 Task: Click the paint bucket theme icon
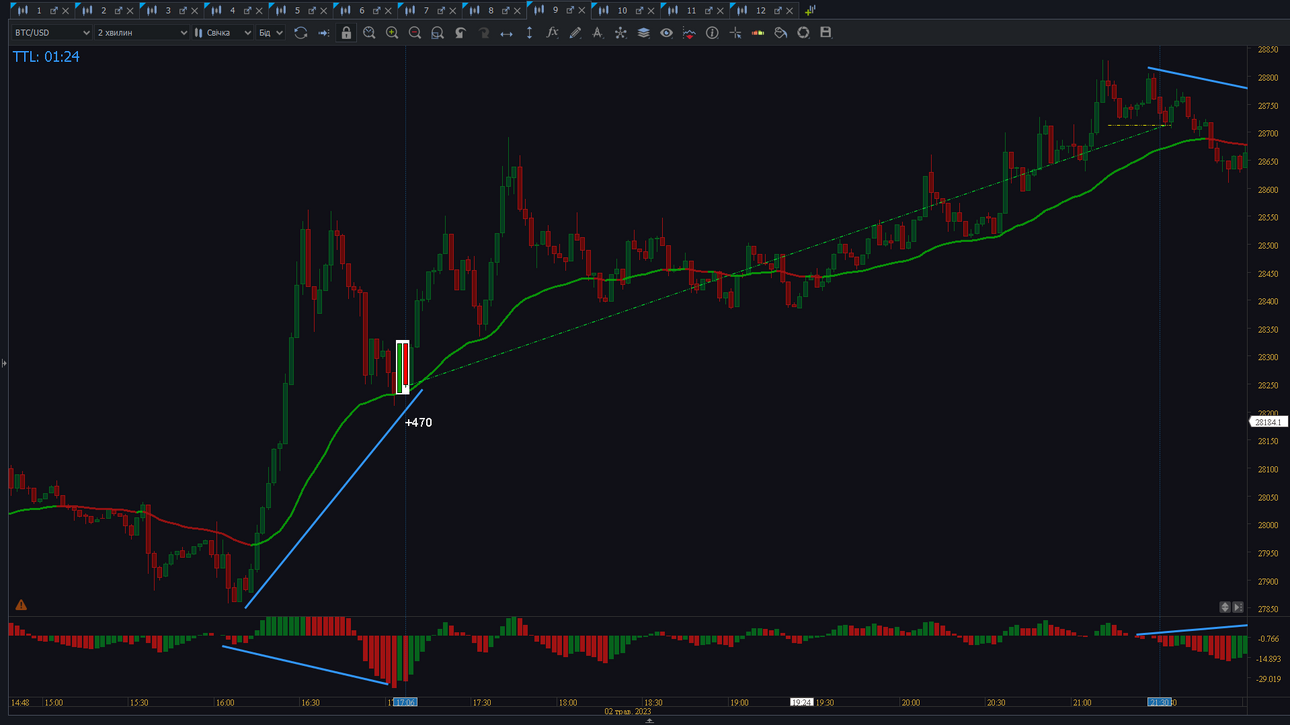[x=780, y=33]
